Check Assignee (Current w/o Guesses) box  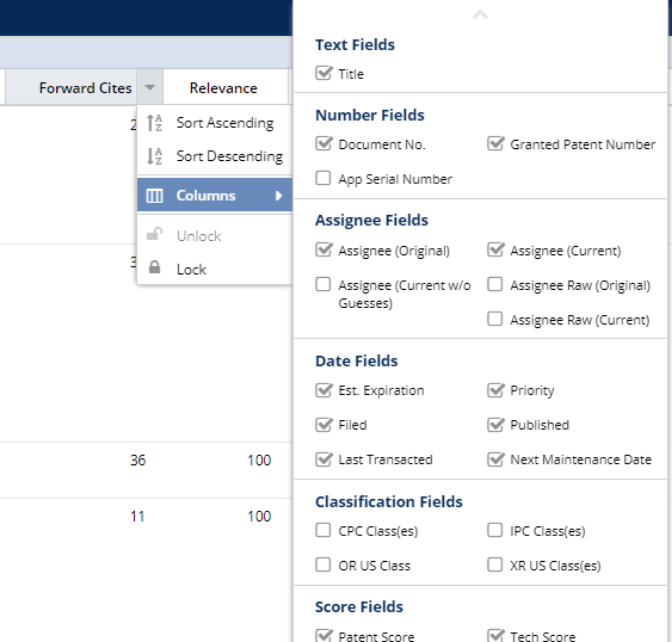(x=323, y=284)
